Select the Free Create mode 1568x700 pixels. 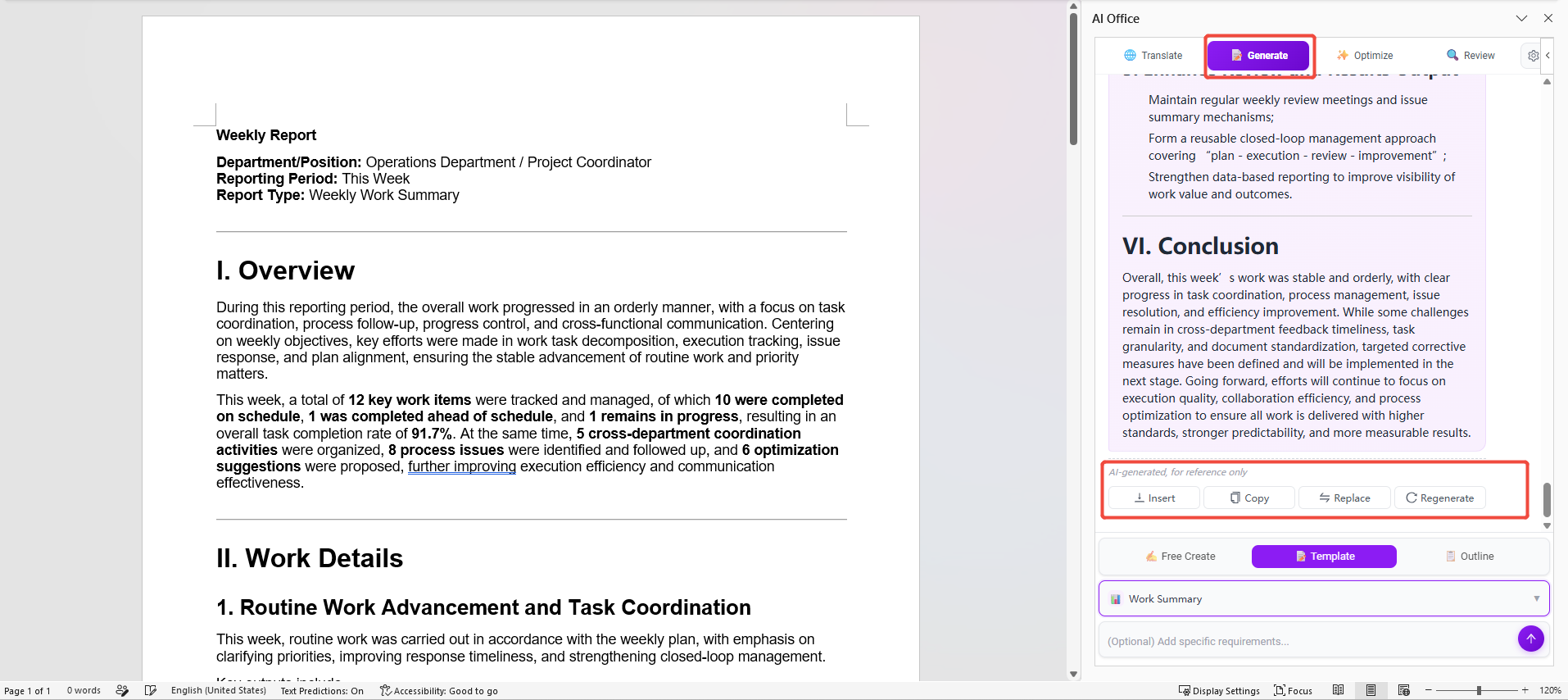[1181, 557]
